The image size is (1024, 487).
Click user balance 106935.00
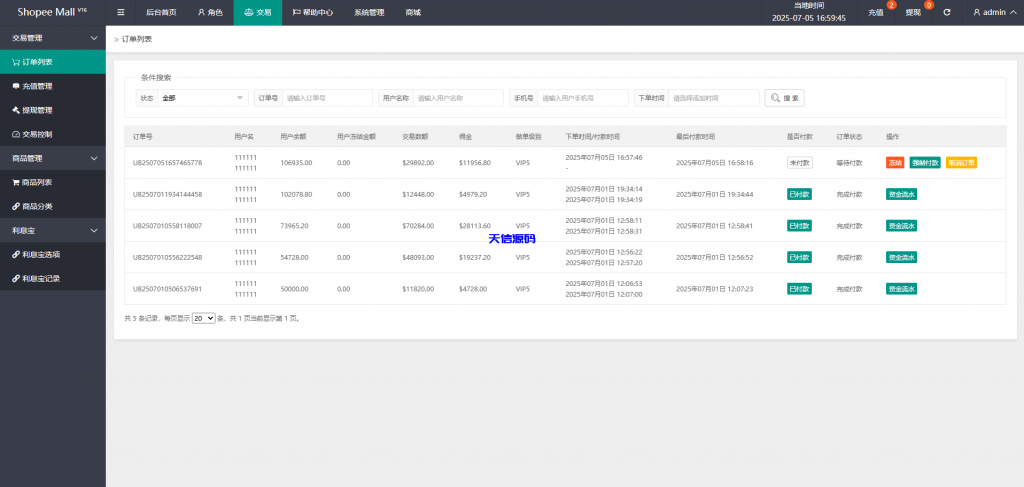click(296, 163)
